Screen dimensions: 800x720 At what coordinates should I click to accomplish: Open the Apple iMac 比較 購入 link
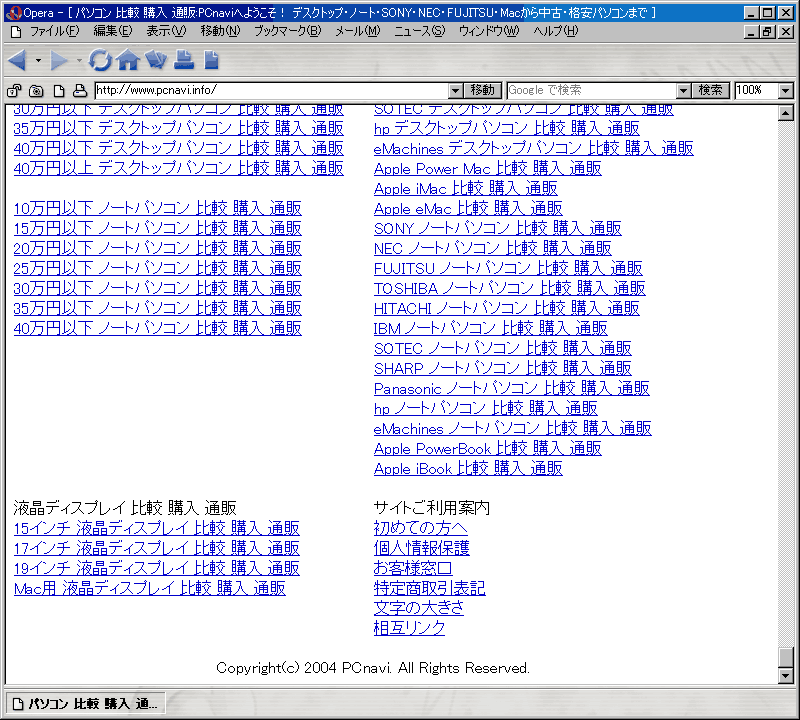pos(466,188)
